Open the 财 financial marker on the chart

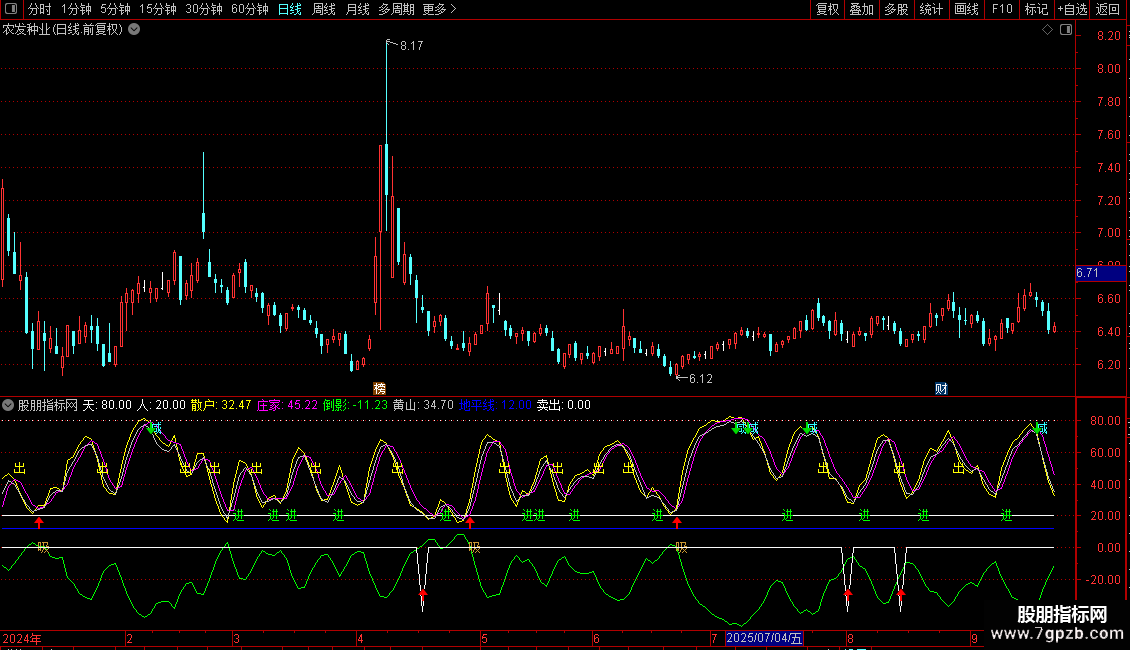pyautogui.click(x=941, y=388)
